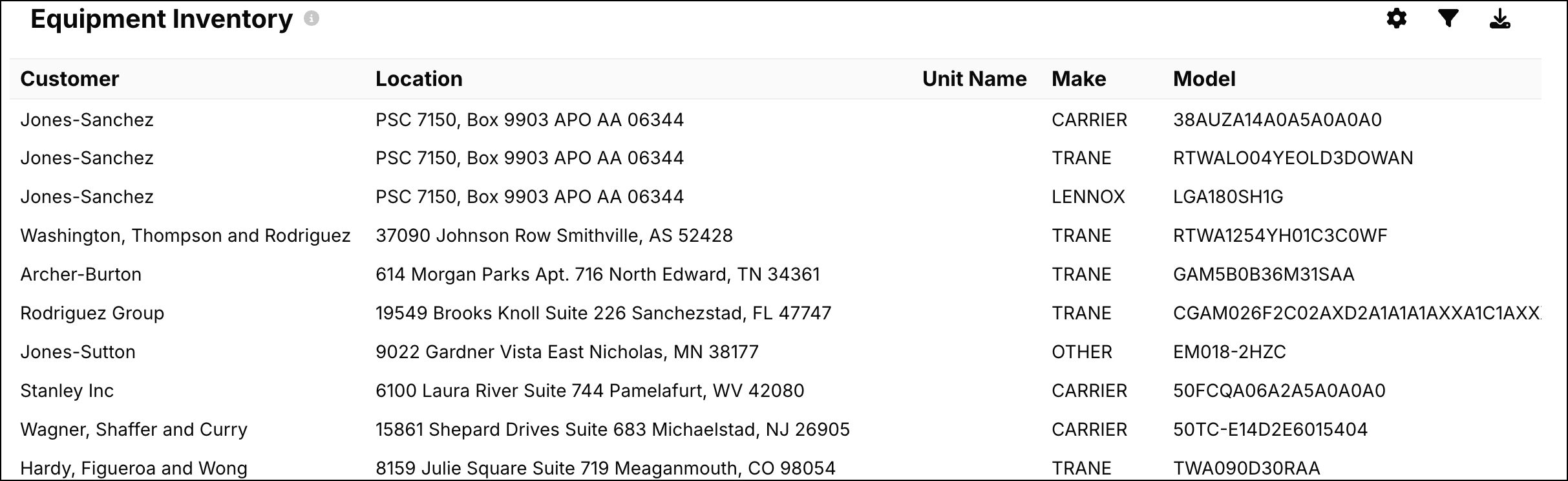
Task: Click the info icon beside Equipment Inventory
Action: 312,19
